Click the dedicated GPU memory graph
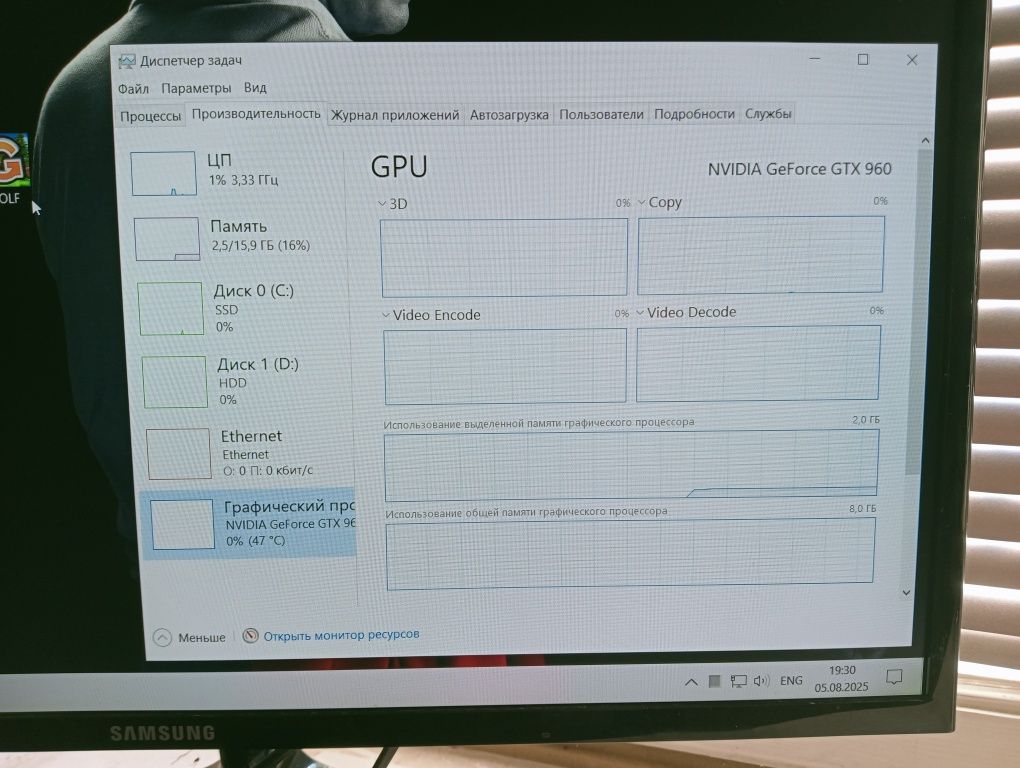This screenshot has height=768, width=1020. pyautogui.click(x=631, y=466)
